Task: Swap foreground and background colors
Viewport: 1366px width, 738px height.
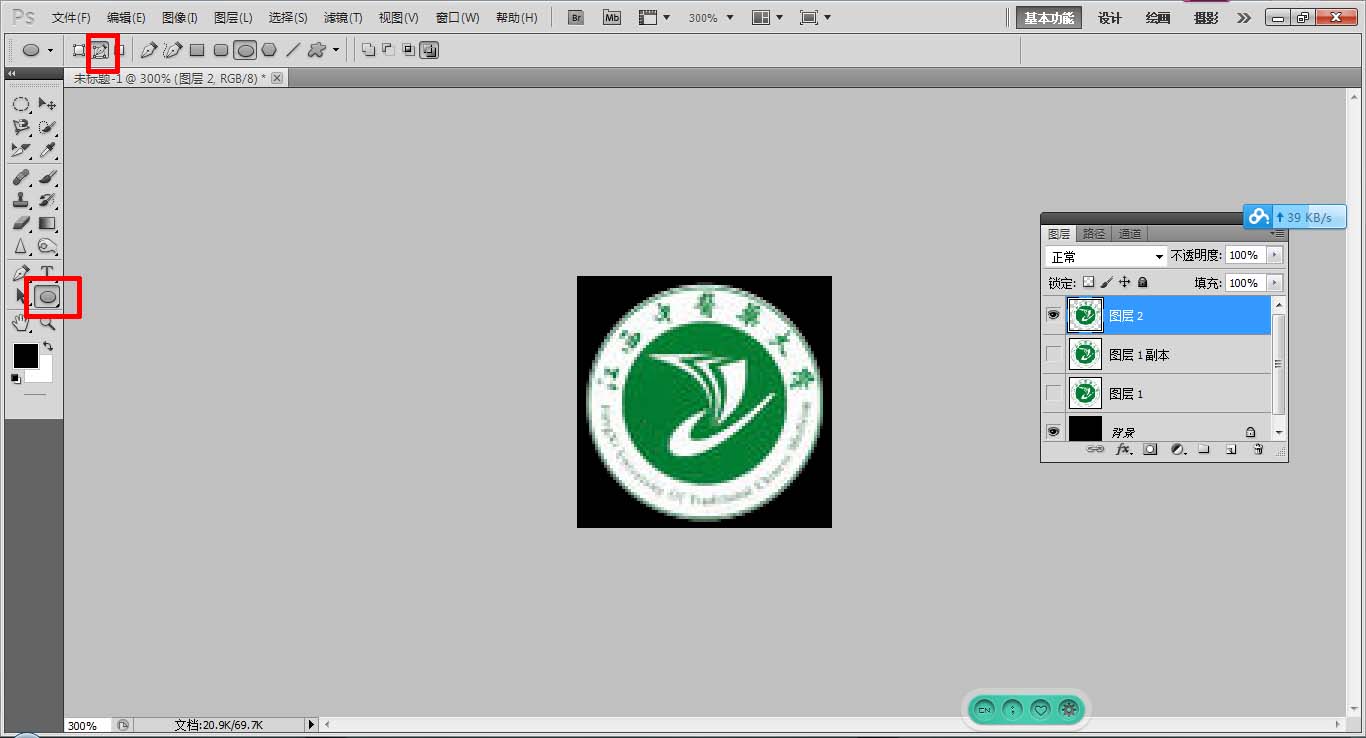Action: pos(48,346)
